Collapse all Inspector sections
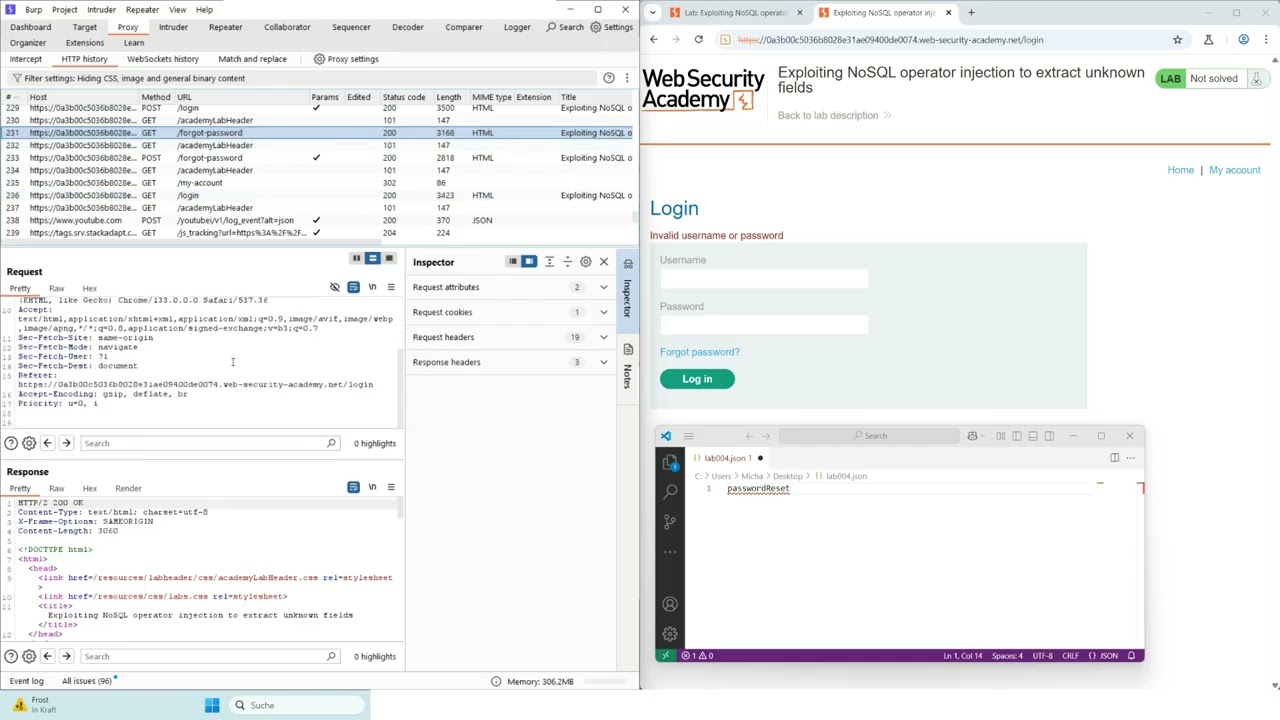Screen dimensions: 1280x720 [567, 262]
